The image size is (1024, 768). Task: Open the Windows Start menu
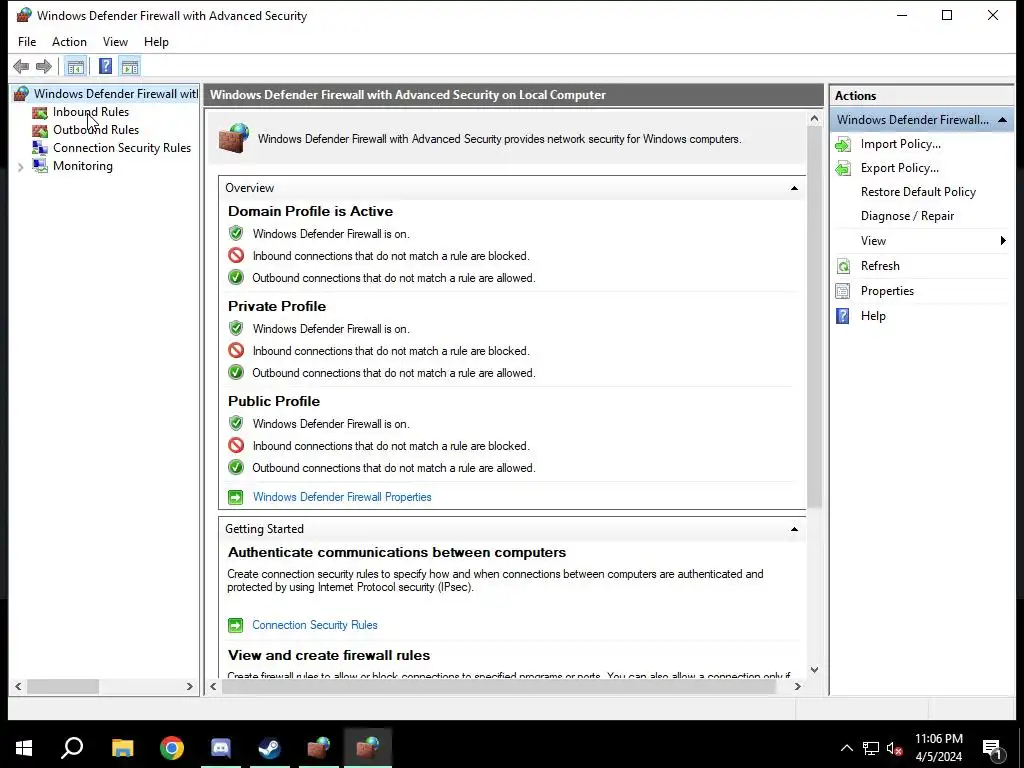tap(24, 748)
